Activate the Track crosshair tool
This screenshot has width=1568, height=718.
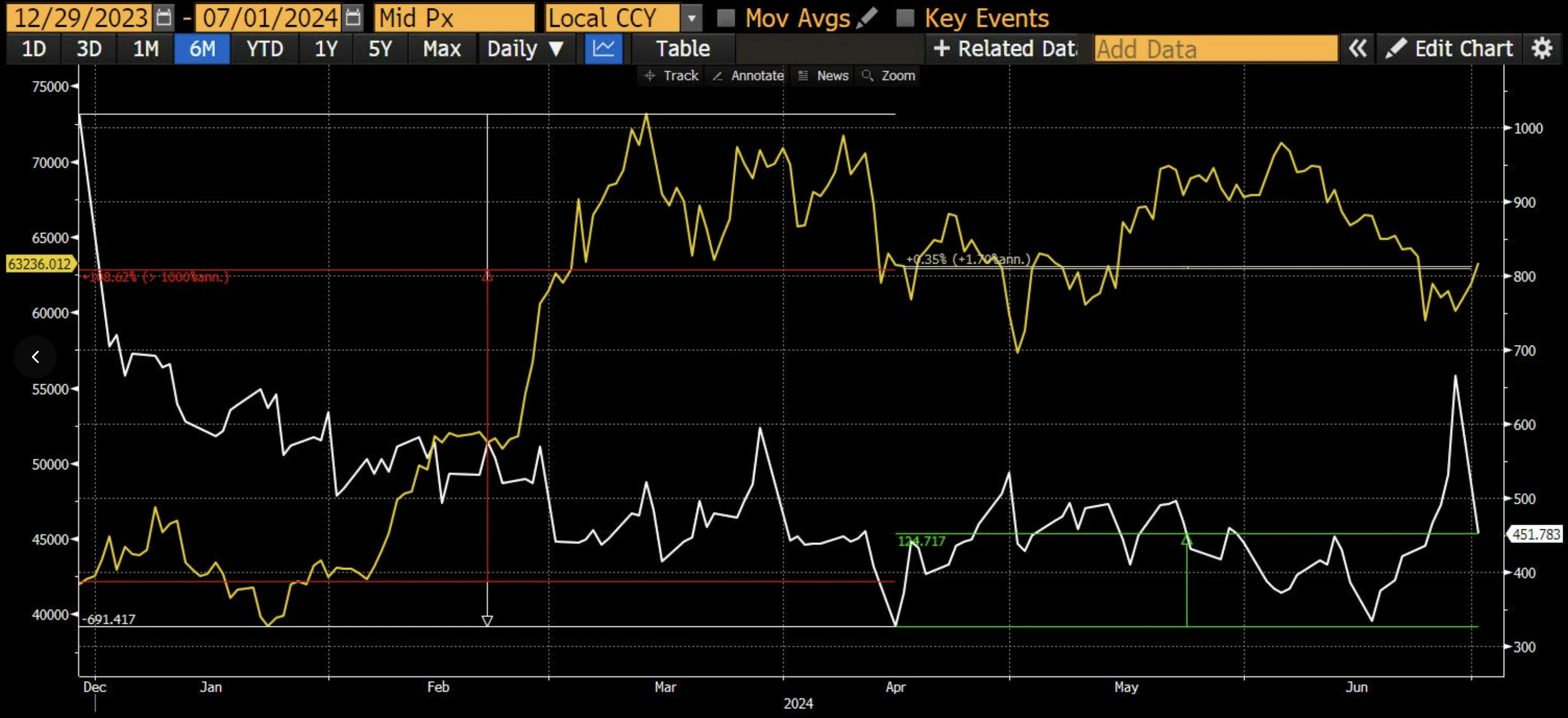(672, 76)
